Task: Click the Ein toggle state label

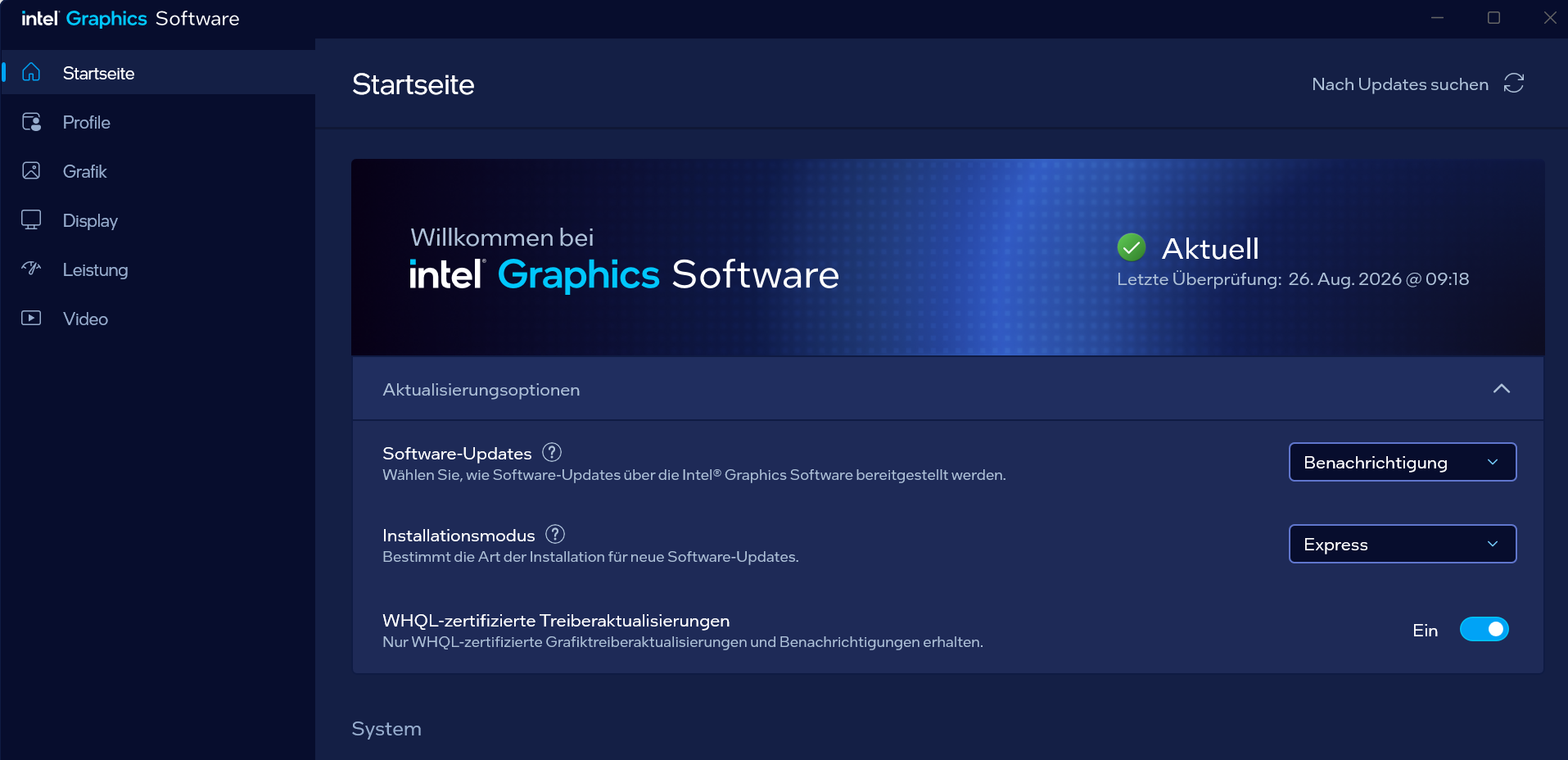Action: click(x=1426, y=631)
